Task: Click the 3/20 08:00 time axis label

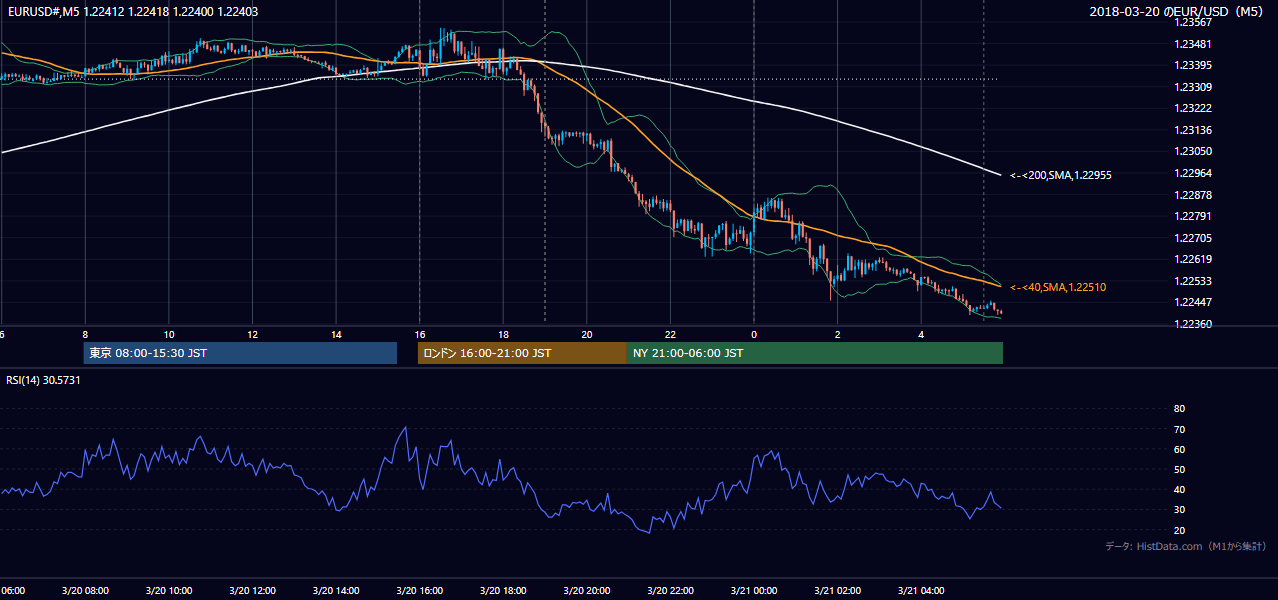Action: 85,591
